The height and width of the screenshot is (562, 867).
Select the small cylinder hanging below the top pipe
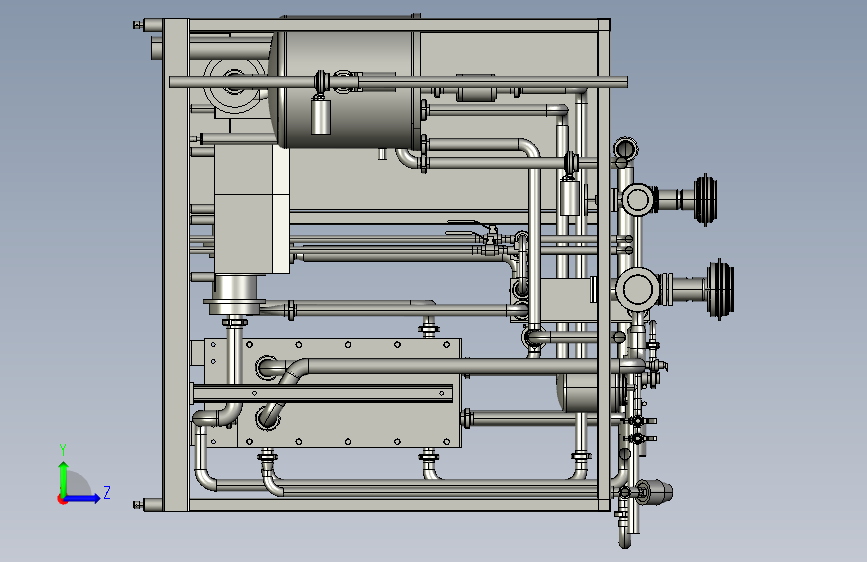[321, 116]
